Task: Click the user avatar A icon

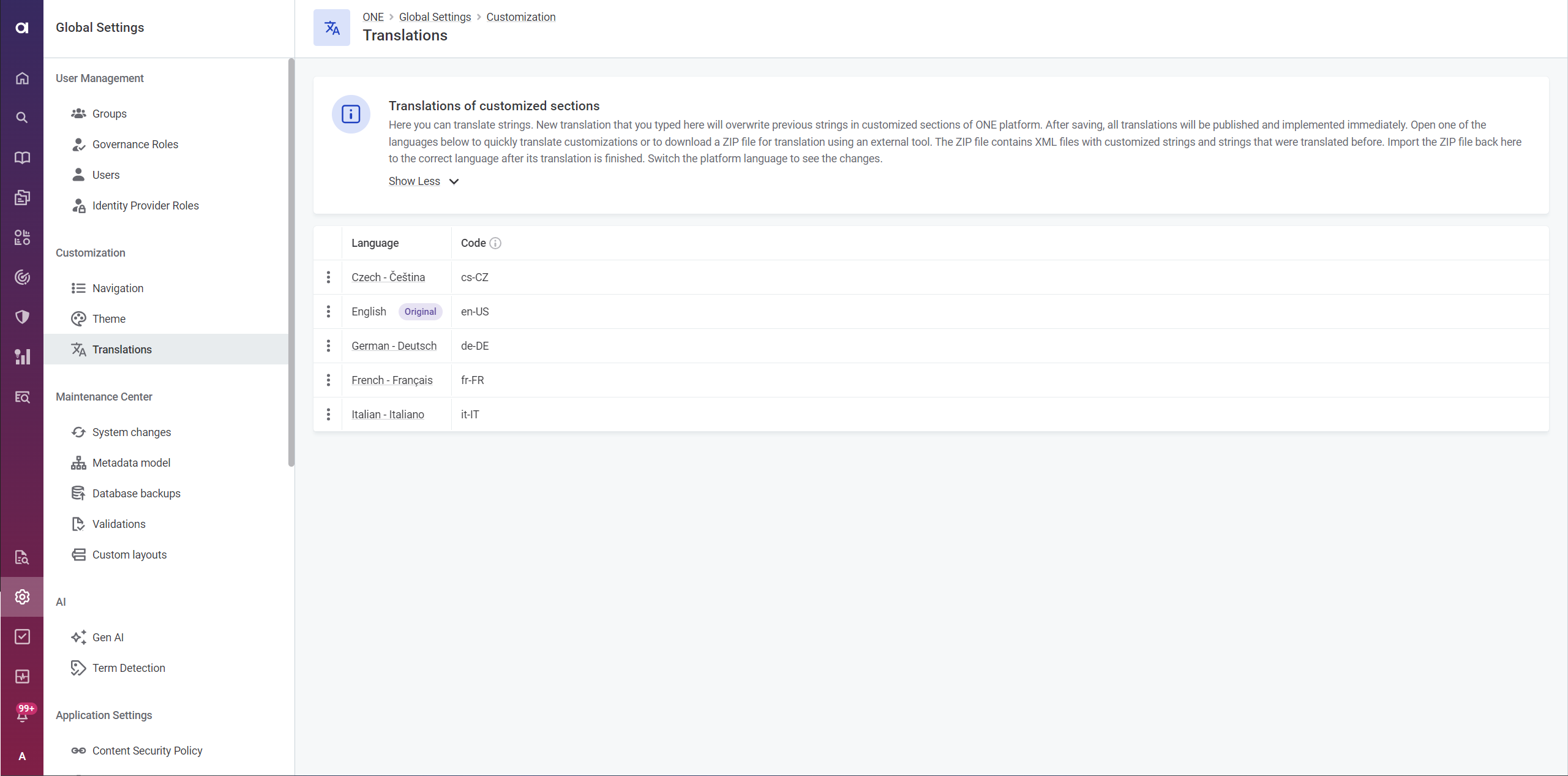Action: (22, 756)
